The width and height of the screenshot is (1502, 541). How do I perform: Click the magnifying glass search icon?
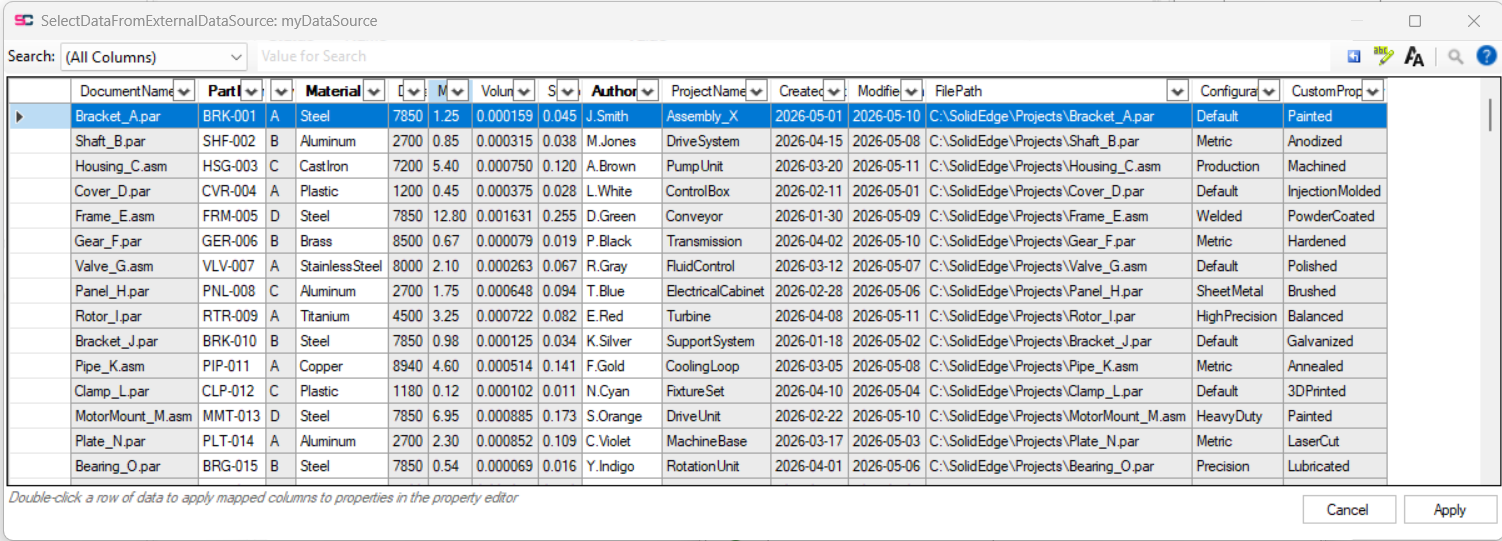(1456, 57)
